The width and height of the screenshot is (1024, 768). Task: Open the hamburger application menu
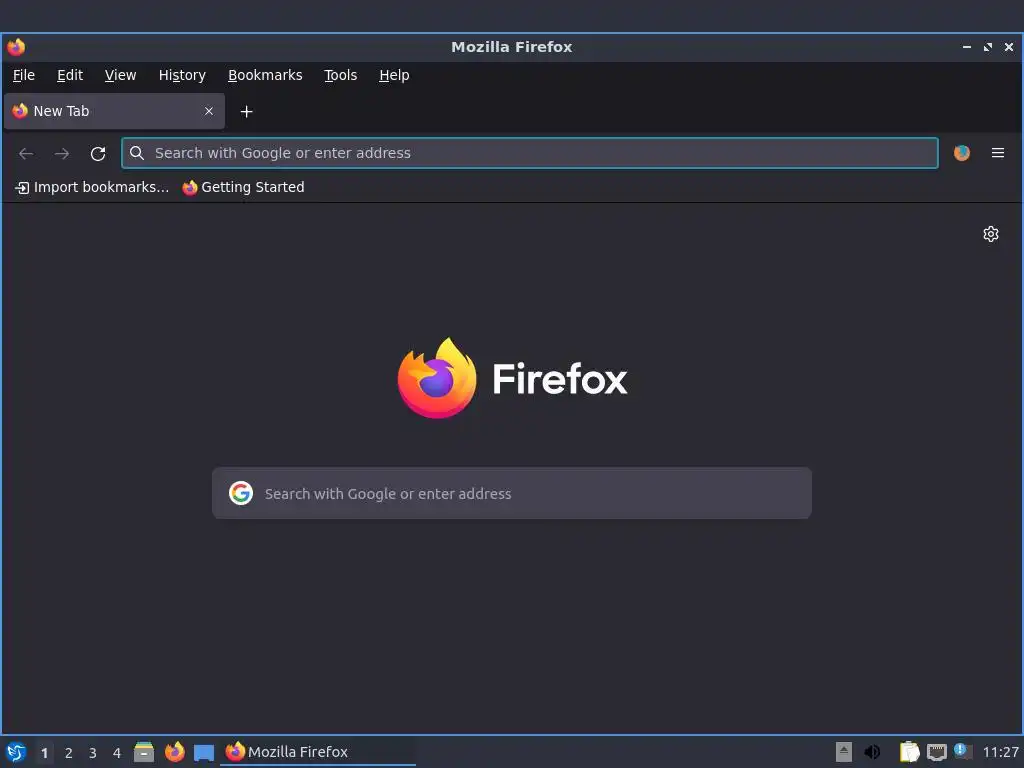(998, 153)
